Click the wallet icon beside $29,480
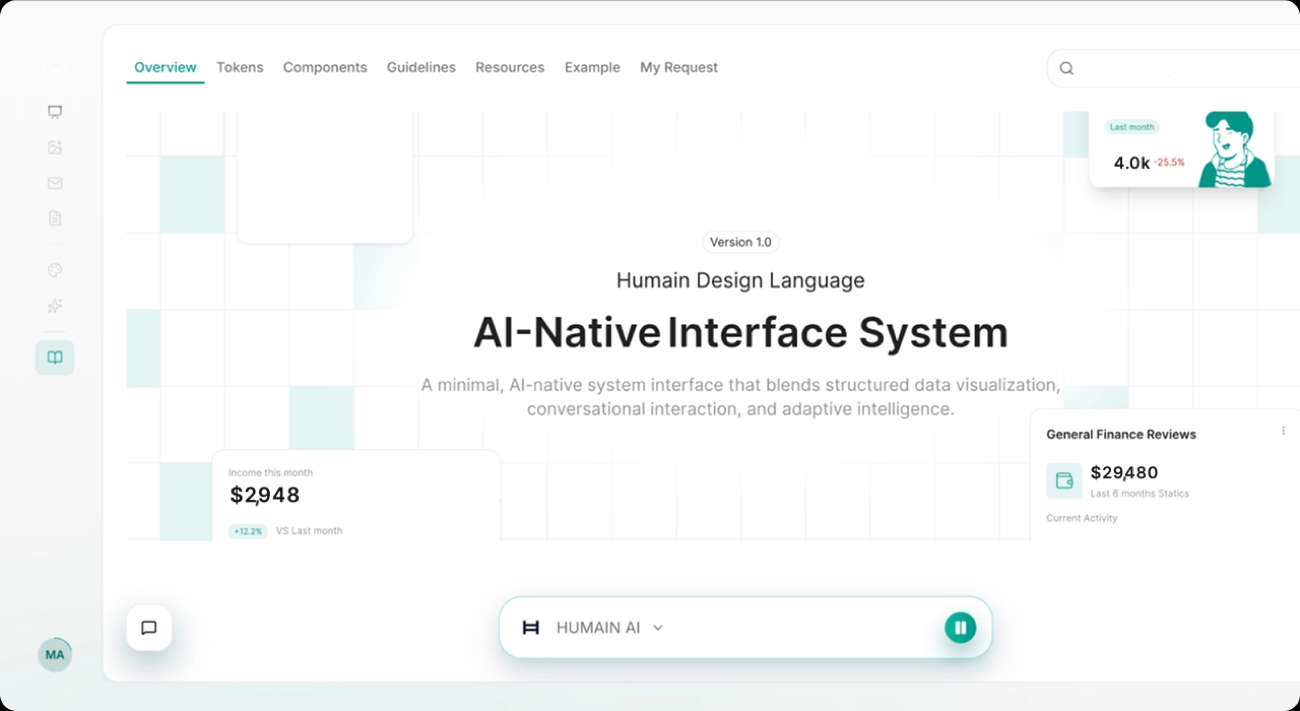 tap(1064, 480)
